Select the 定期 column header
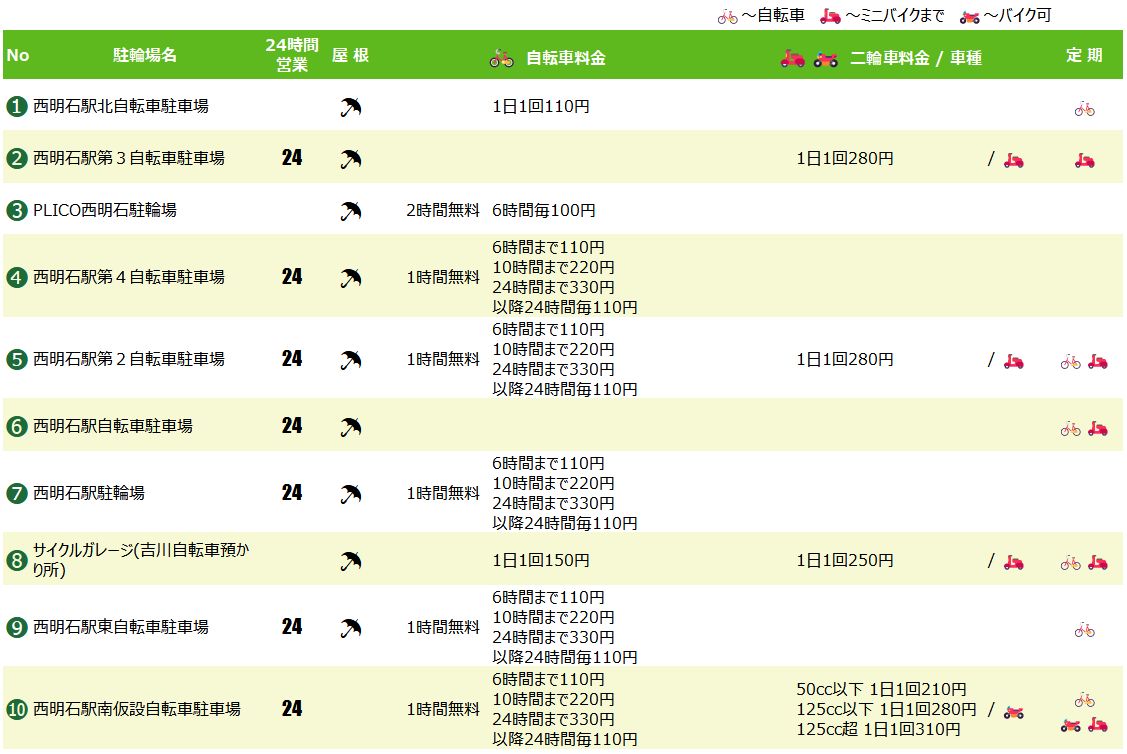This screenshot has width=1127, height=754. coord(1084,56)
